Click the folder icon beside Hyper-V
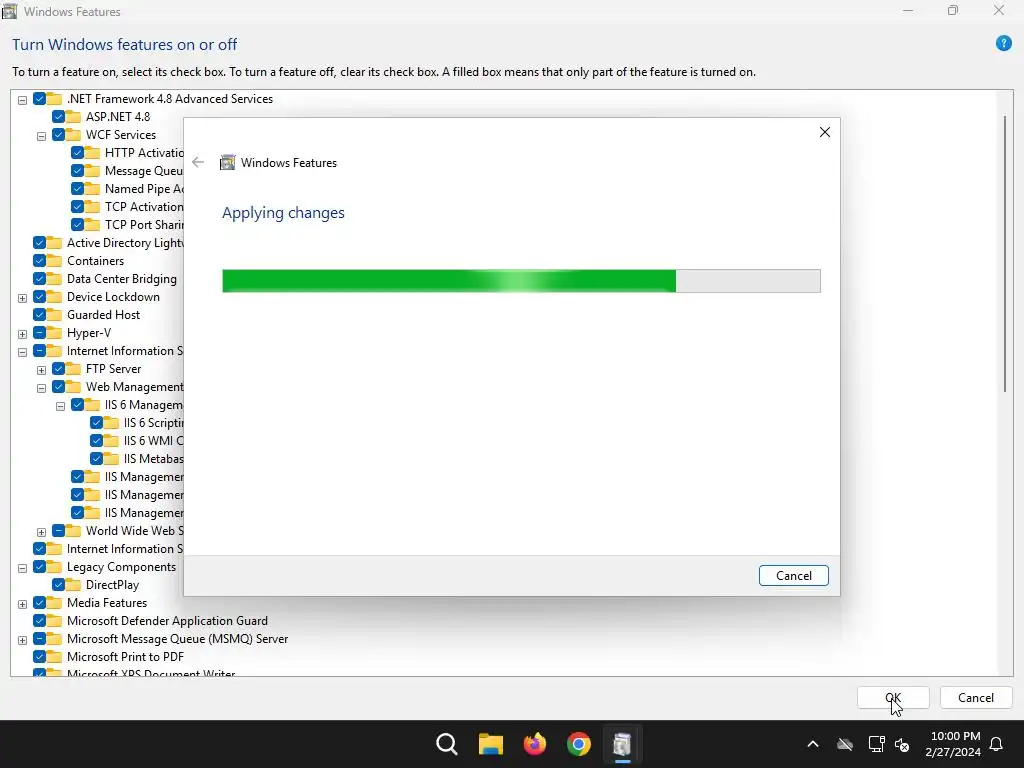The image size is (1024, 768). click(54, 332)
